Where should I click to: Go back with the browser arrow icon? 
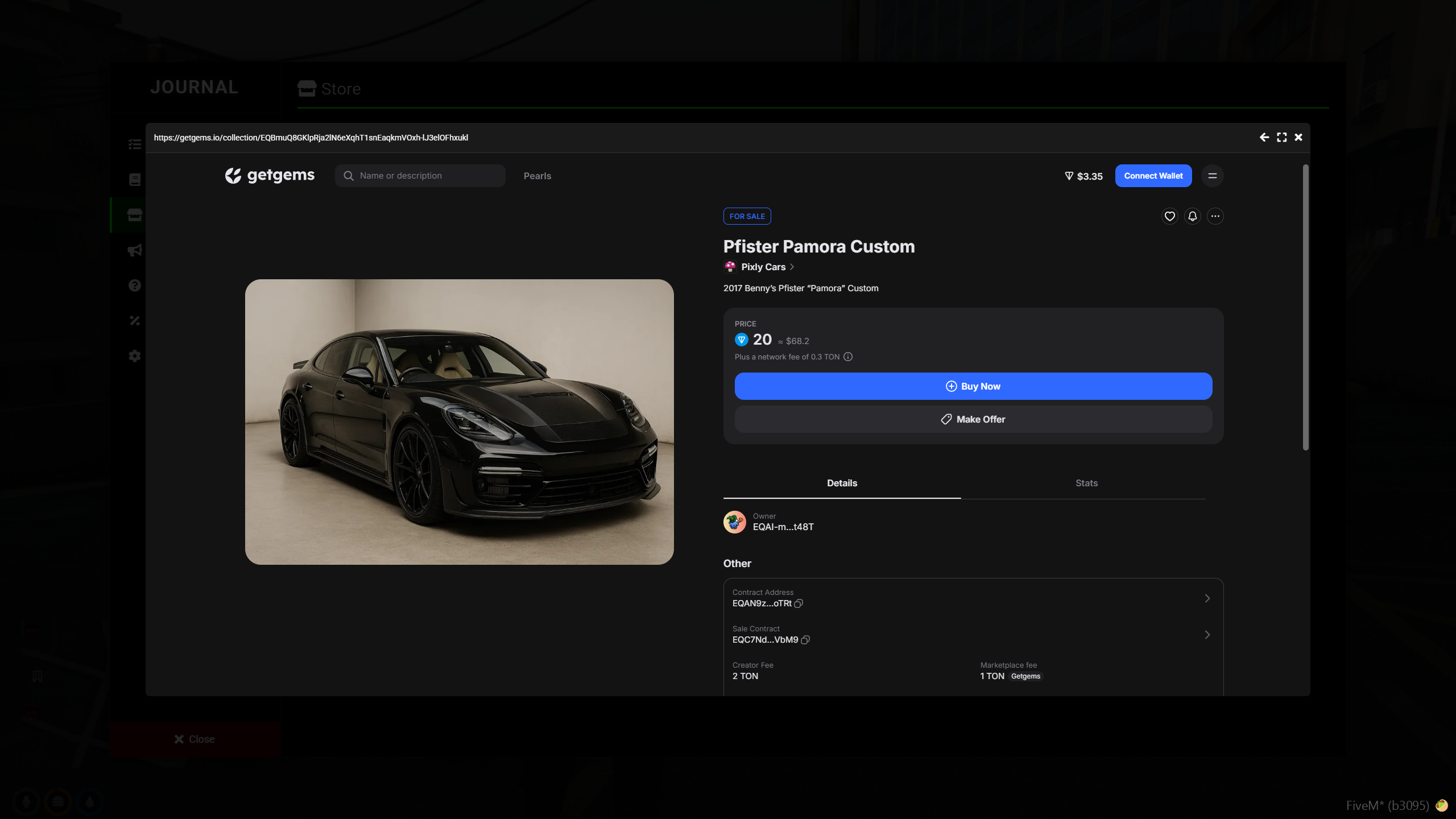click(1264, 137)
